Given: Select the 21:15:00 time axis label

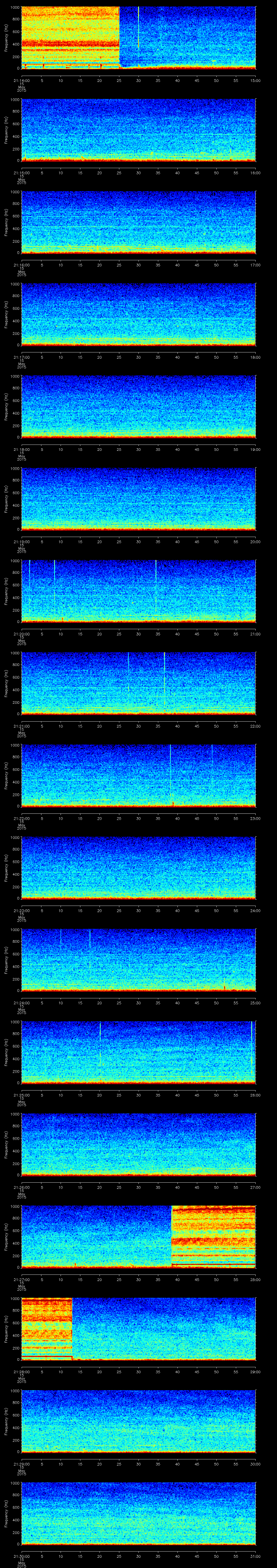Looking at the screenshot, I should tap(21, 173).
